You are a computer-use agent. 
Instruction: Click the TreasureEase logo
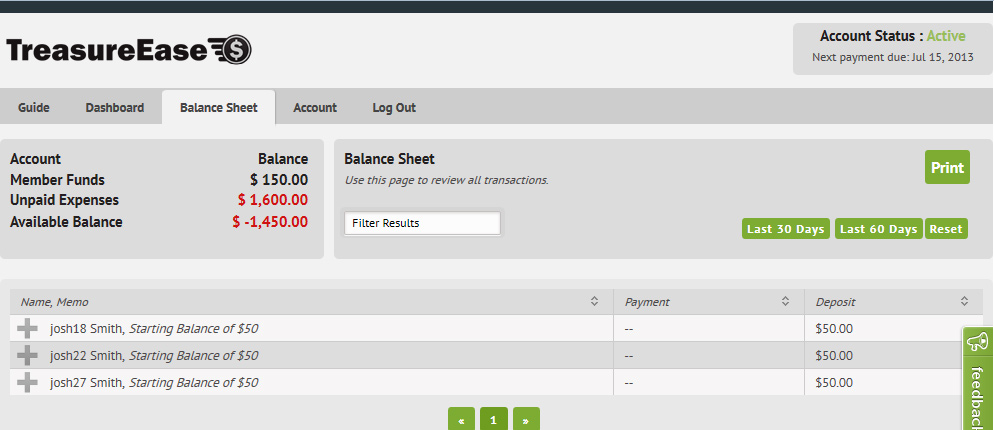pyautogui.click(x=129, y=50)
